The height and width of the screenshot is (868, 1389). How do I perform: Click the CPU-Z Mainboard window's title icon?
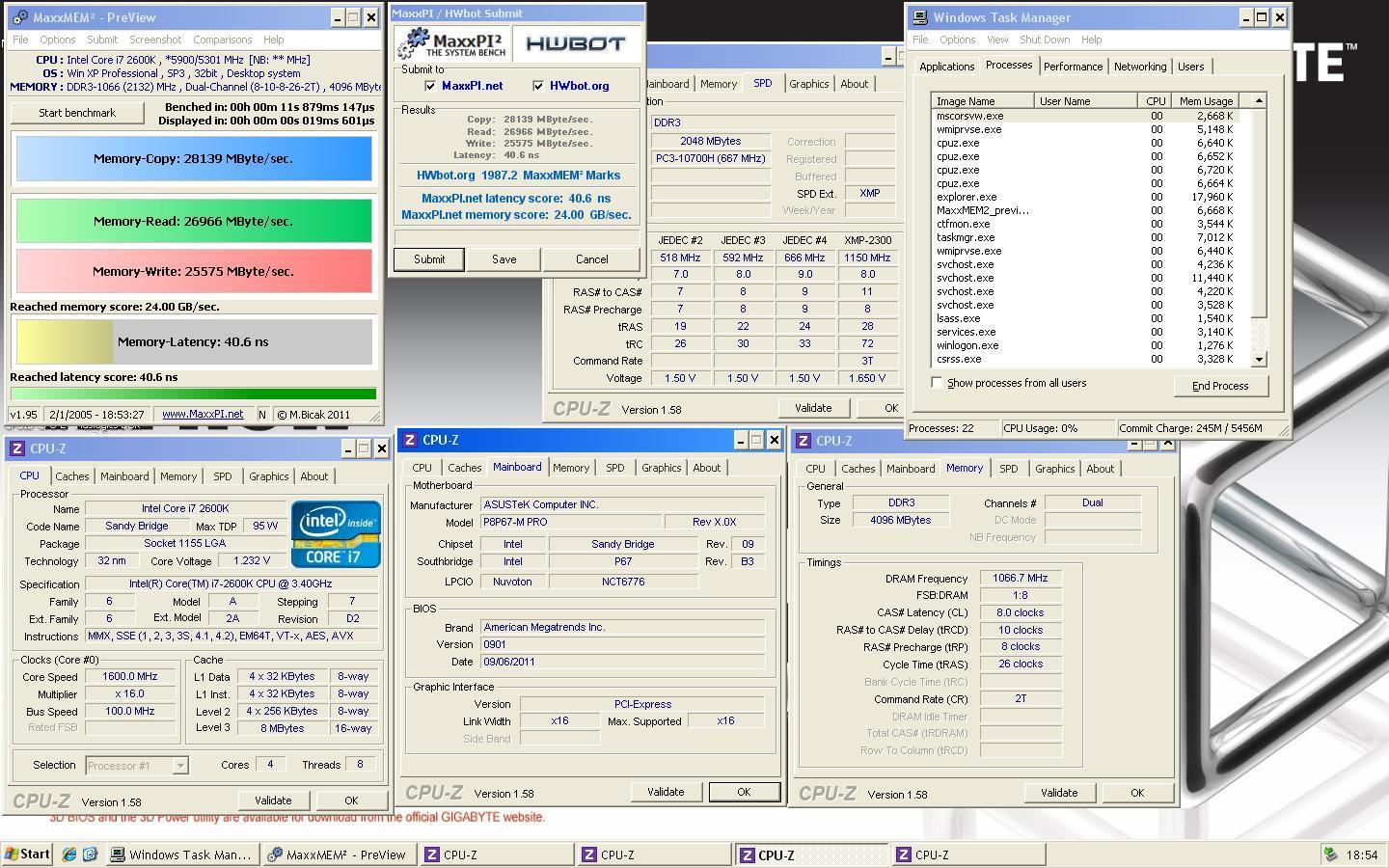point(410,440)
